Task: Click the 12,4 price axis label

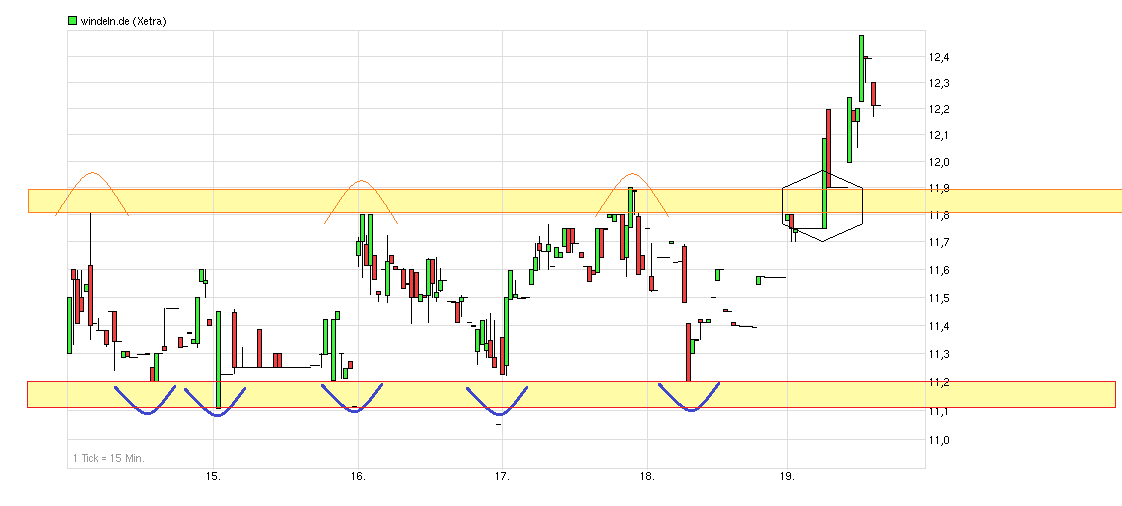Action: click(939, 57)
